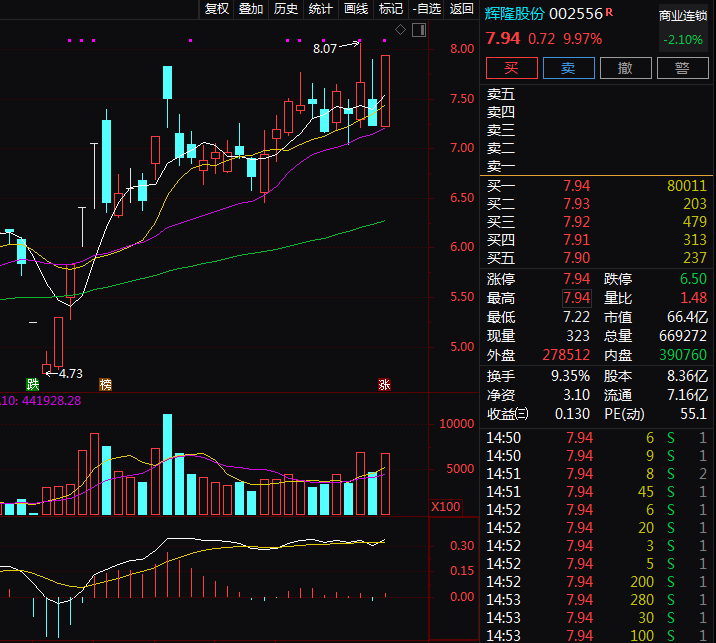716x643 pixels.
Task: Click the 9.97% change percentage
Action: [582, 39]
